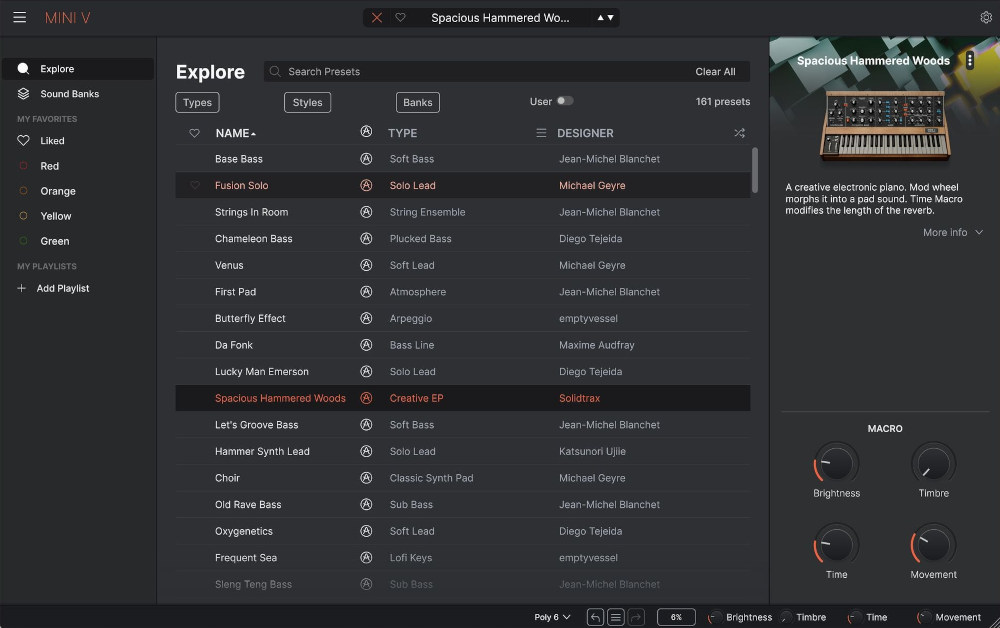This screenshot has height=628, width=1000.
Task: Expand More Info on the preset description
Action: tap(951, 232)
